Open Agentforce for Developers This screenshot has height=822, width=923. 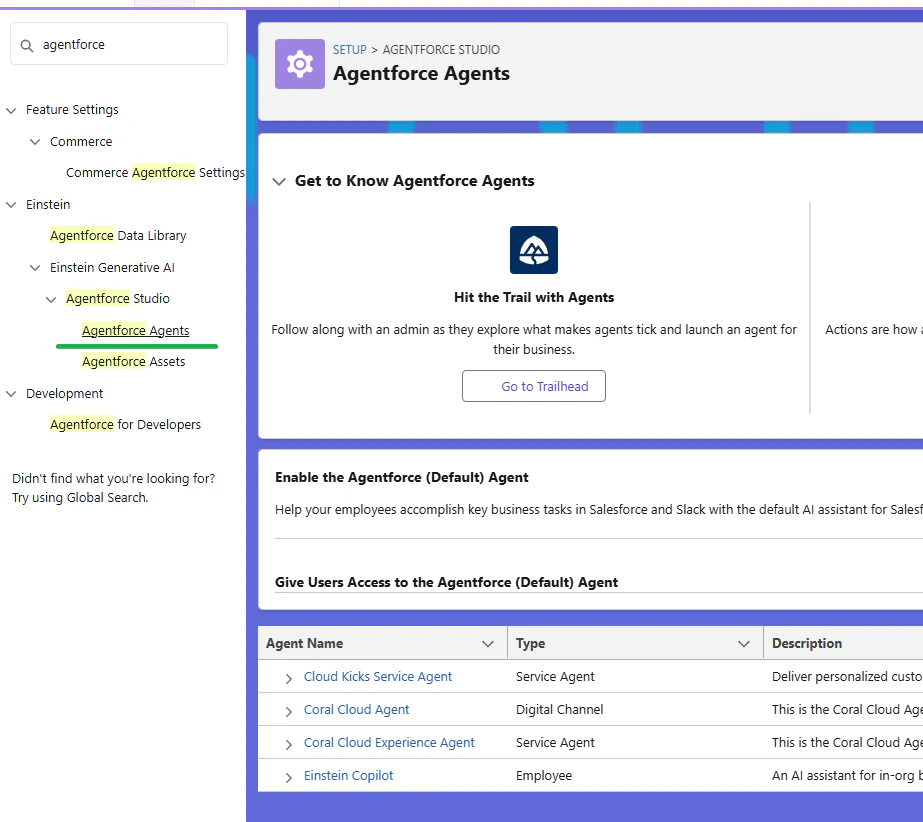[125, 425]
